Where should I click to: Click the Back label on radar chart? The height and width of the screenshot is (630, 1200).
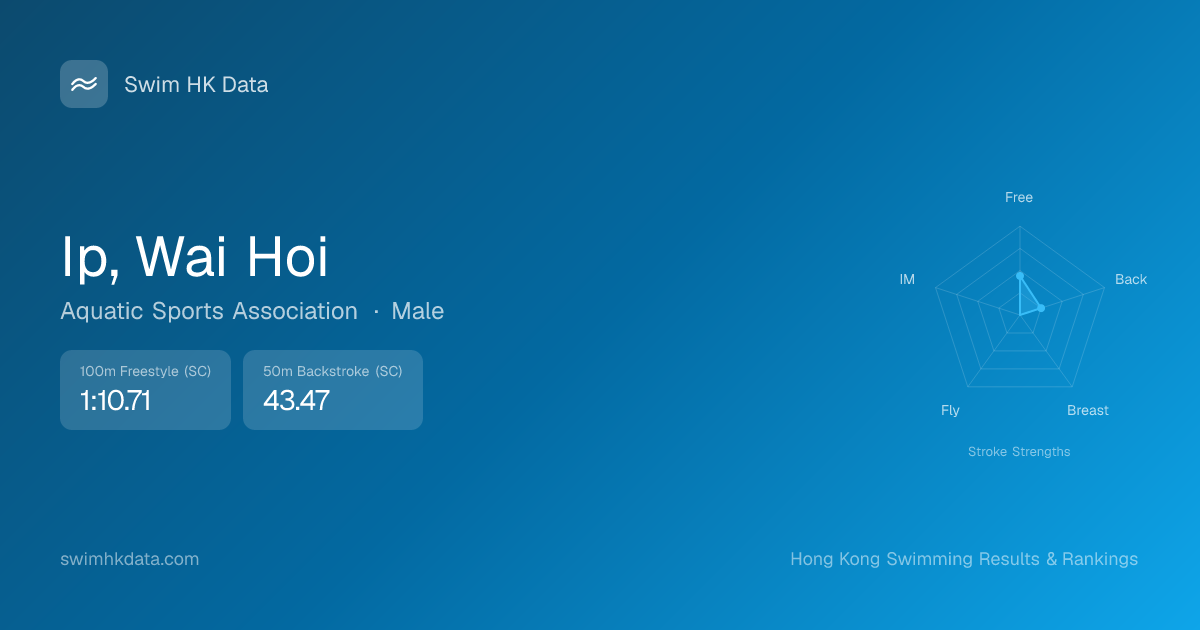click(1130, 279)
